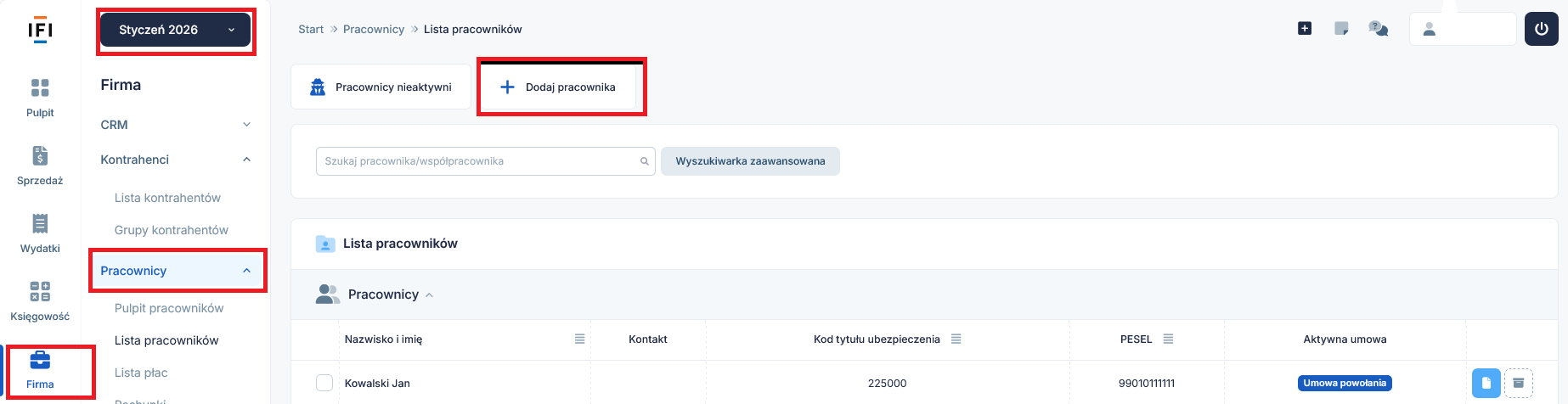1568x404 pixels.
Task: Focus the Szukaj pracownika search field
Action: tap(477, 161)
